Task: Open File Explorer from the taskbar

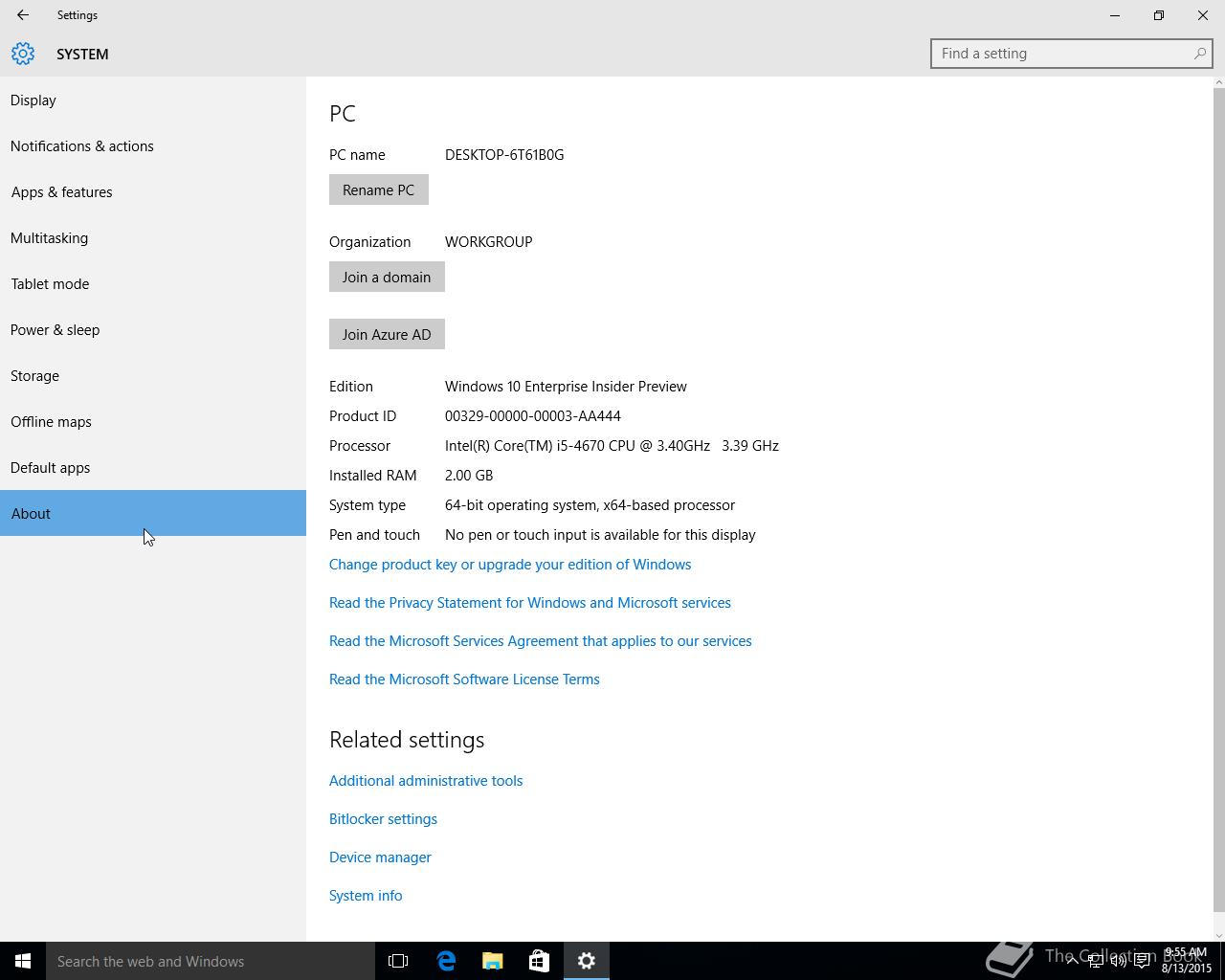Action: [x=493, y=961]
